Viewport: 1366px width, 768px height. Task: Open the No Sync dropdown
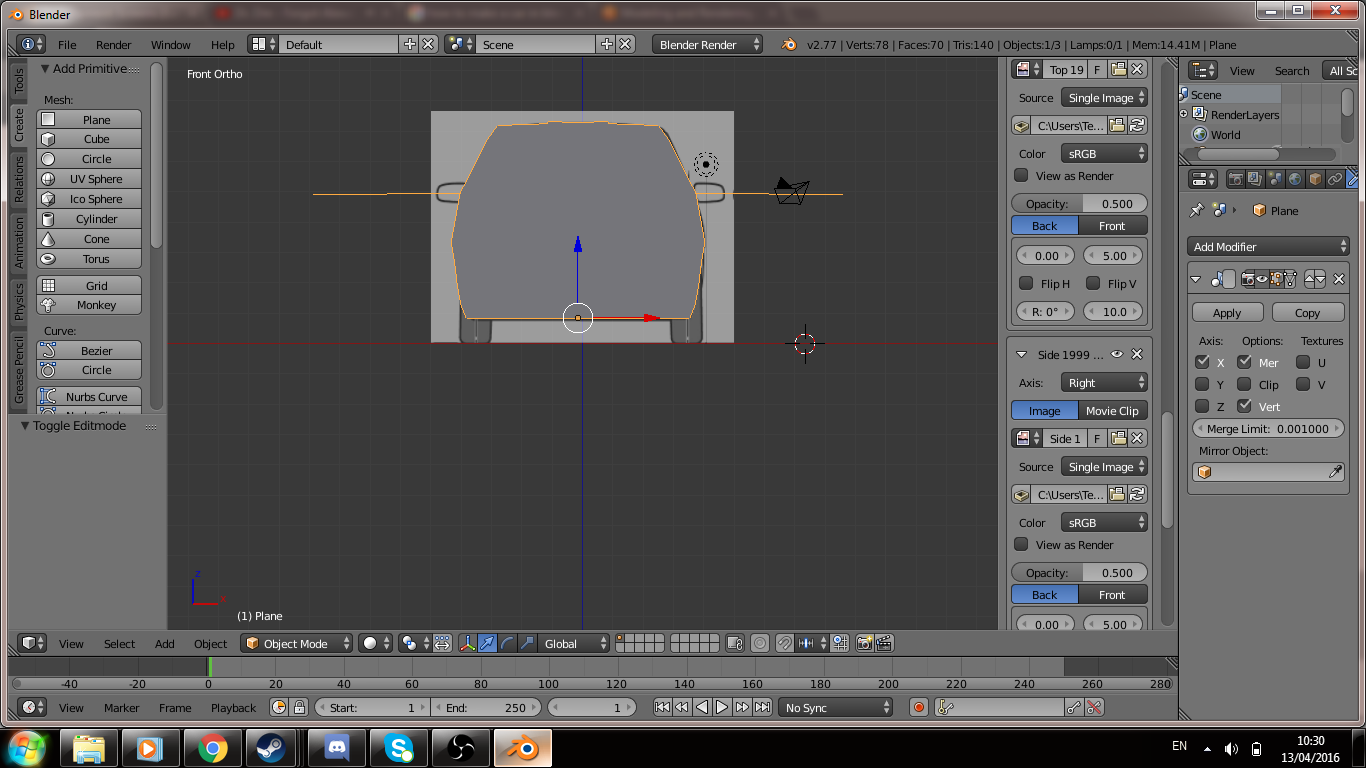[x=836, y=708]
